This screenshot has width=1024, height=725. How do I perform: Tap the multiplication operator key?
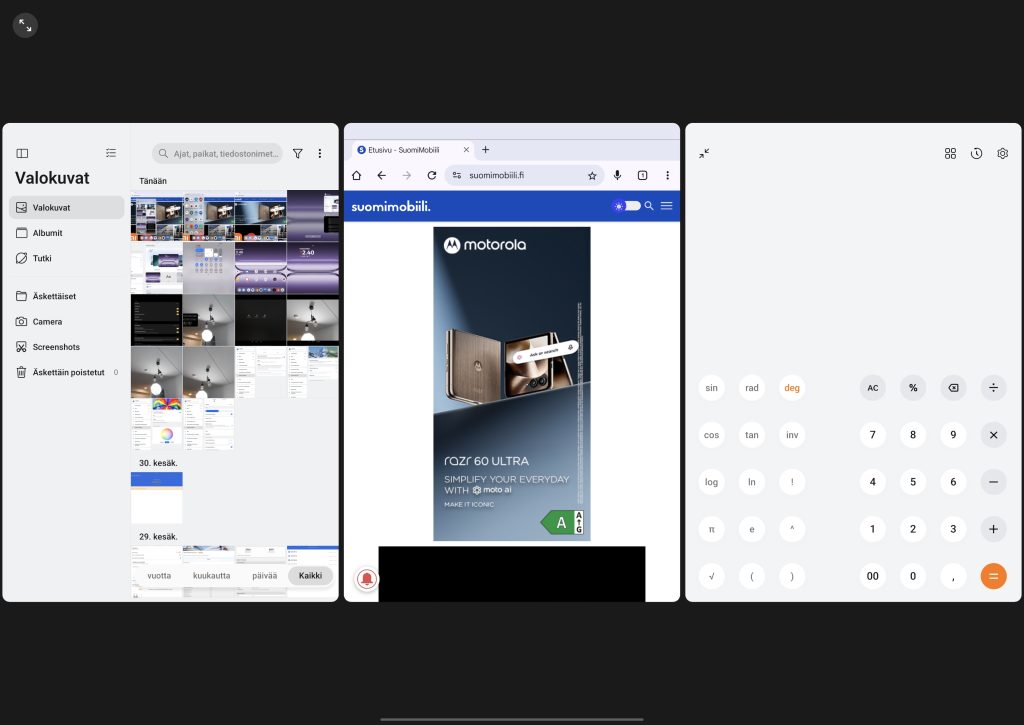point(993,435)
